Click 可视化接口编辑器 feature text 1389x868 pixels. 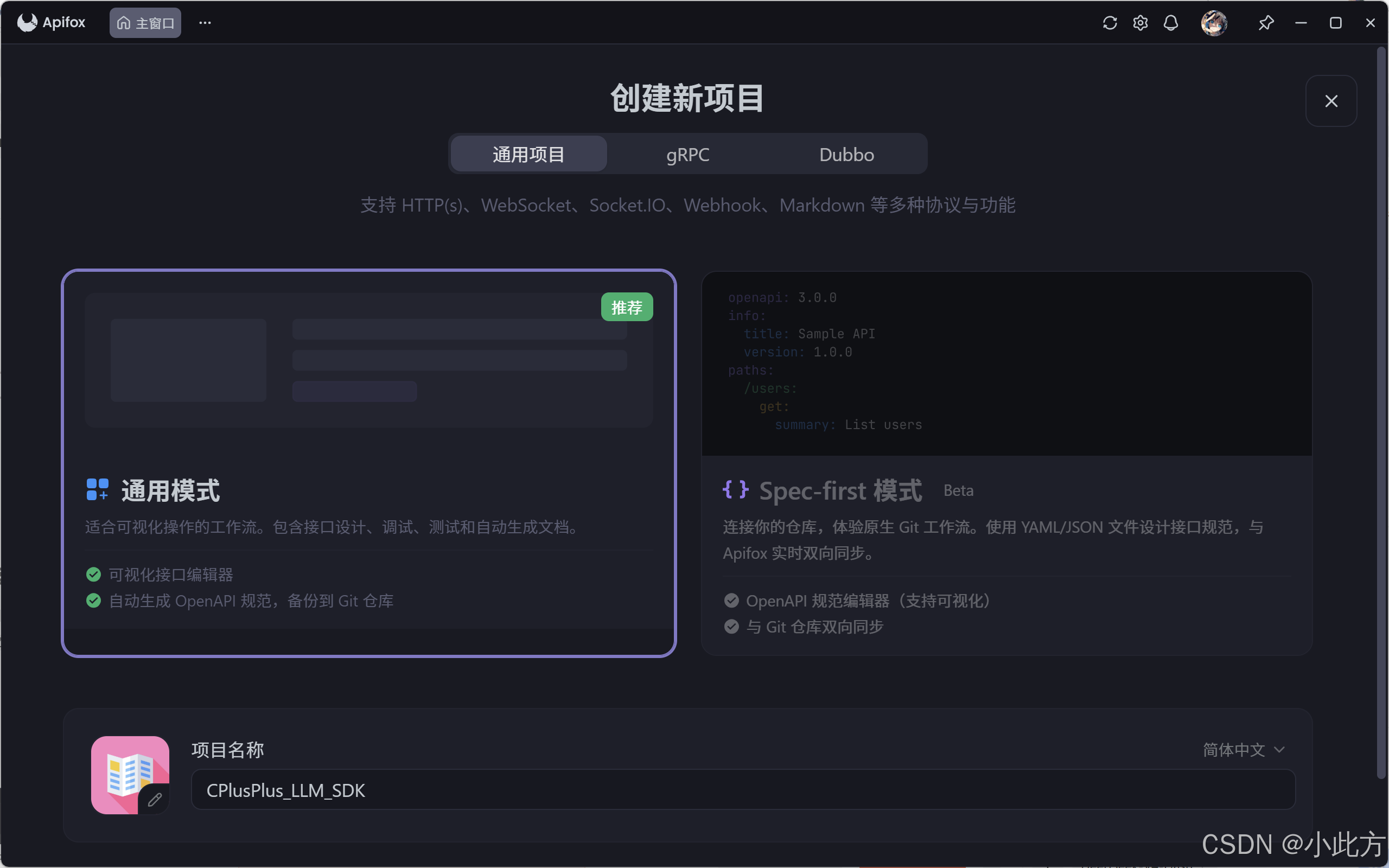coord(171,574)
